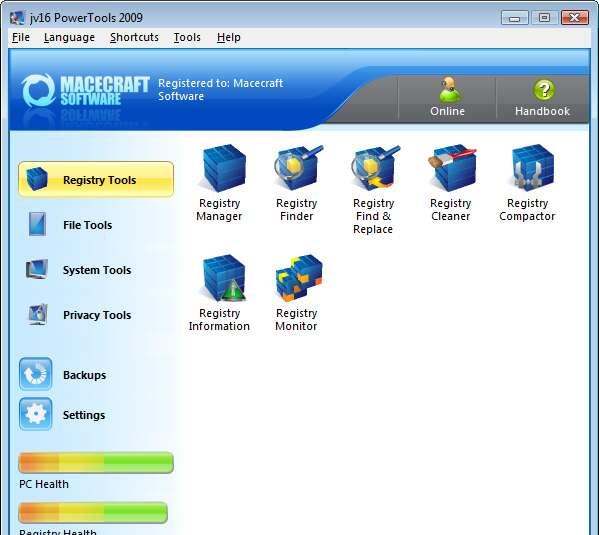Open Registry Information tool
599x535 pixels.
click(x=220, y=293)
